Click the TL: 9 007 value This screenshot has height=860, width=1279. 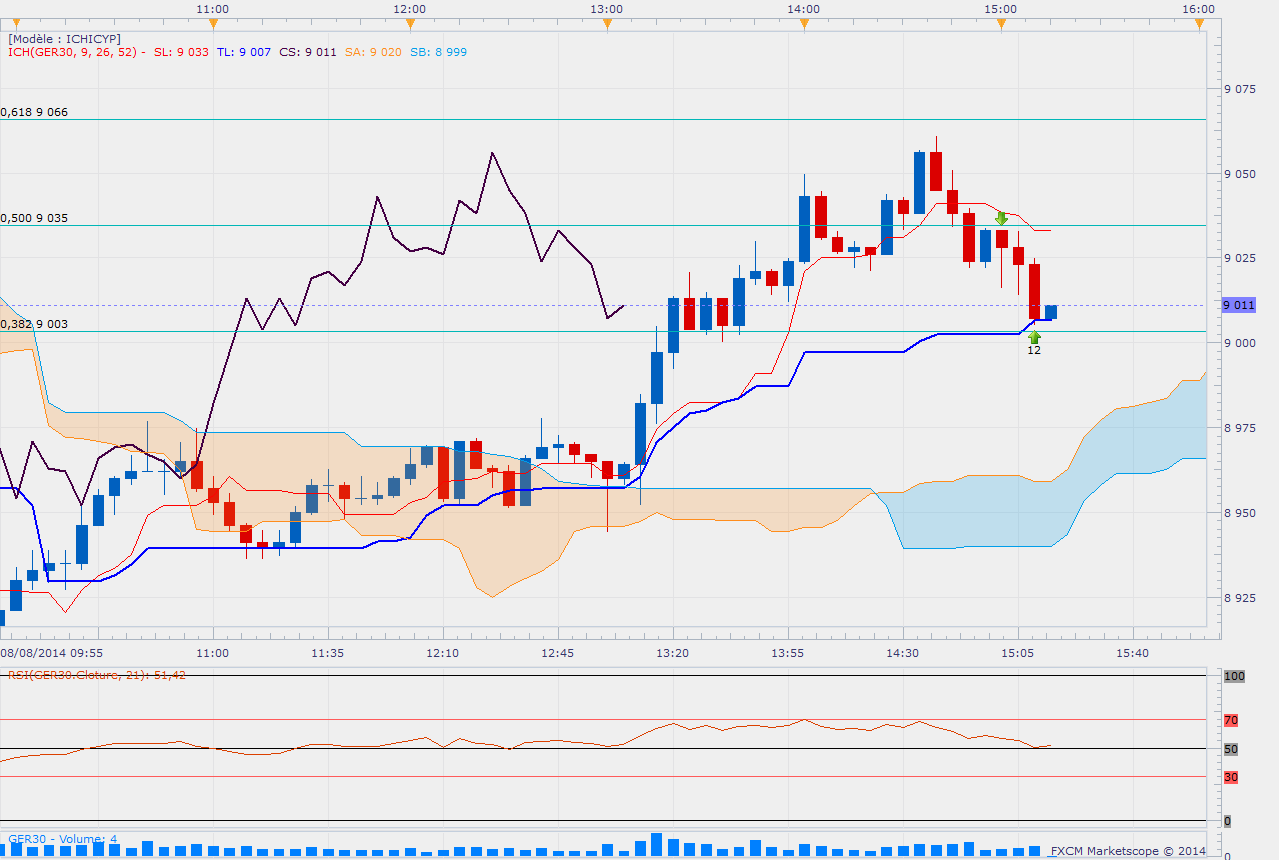244,52
